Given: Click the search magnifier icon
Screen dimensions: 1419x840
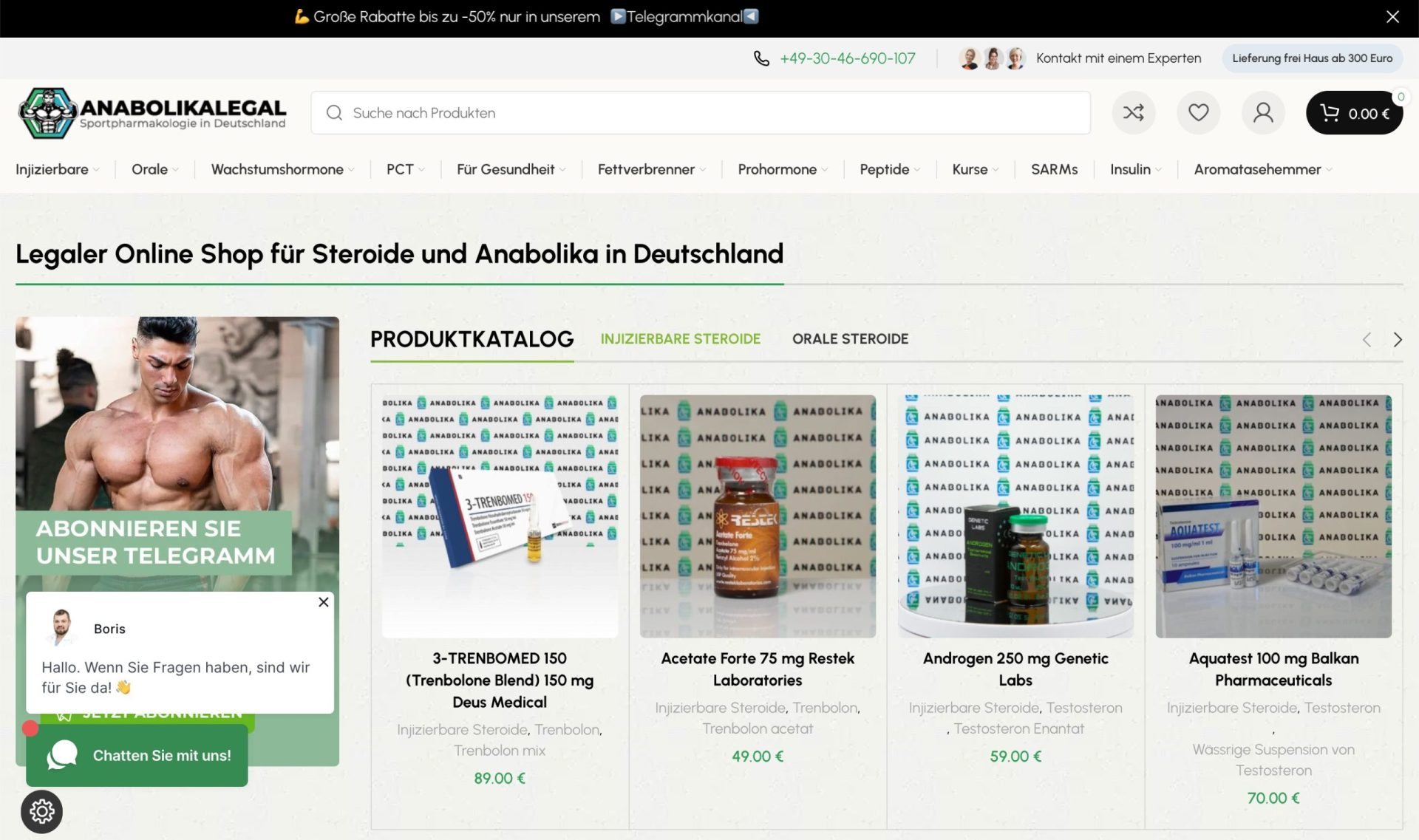Looking at the screenshot, I should (x=334, y=112).
